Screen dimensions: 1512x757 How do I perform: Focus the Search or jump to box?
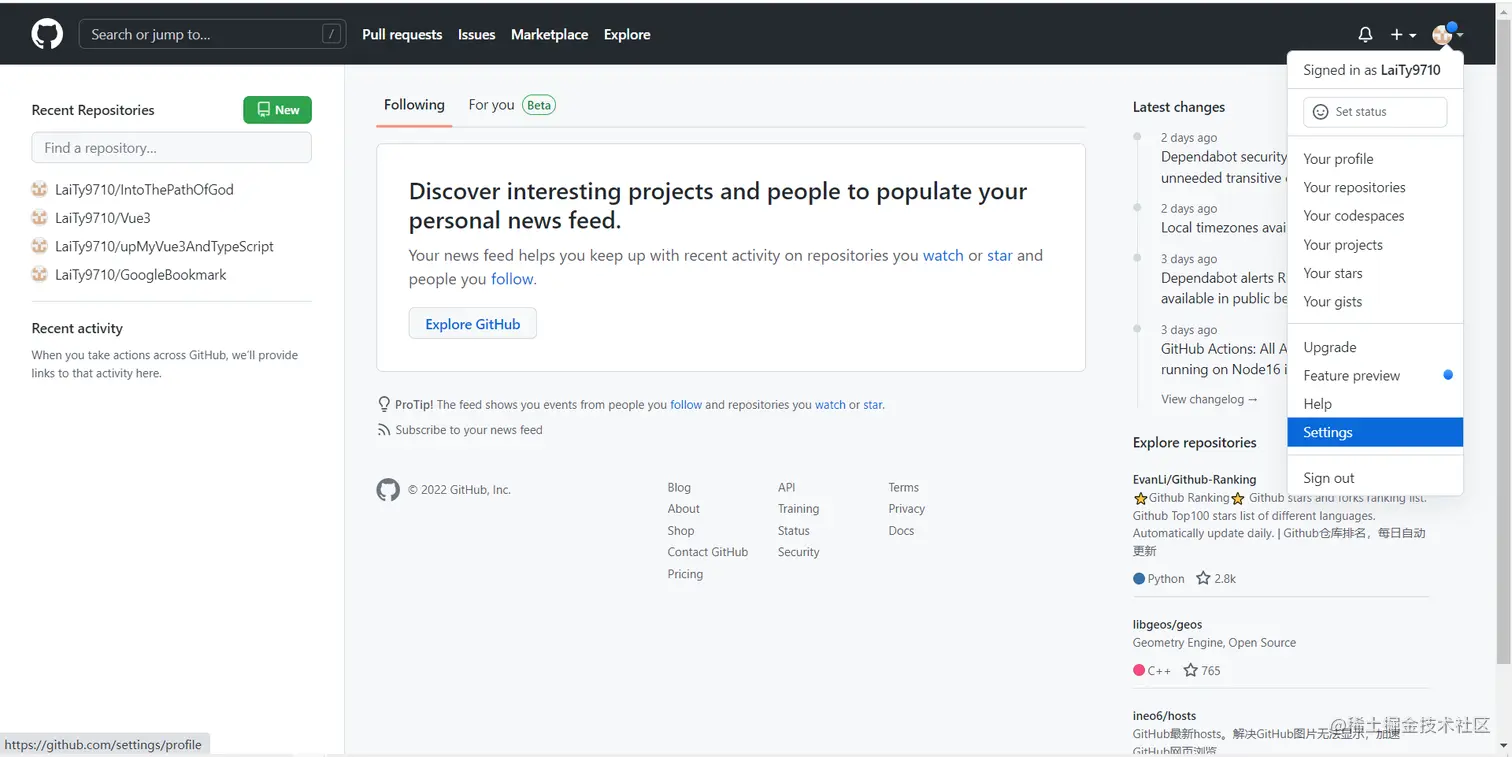point(212,34)
